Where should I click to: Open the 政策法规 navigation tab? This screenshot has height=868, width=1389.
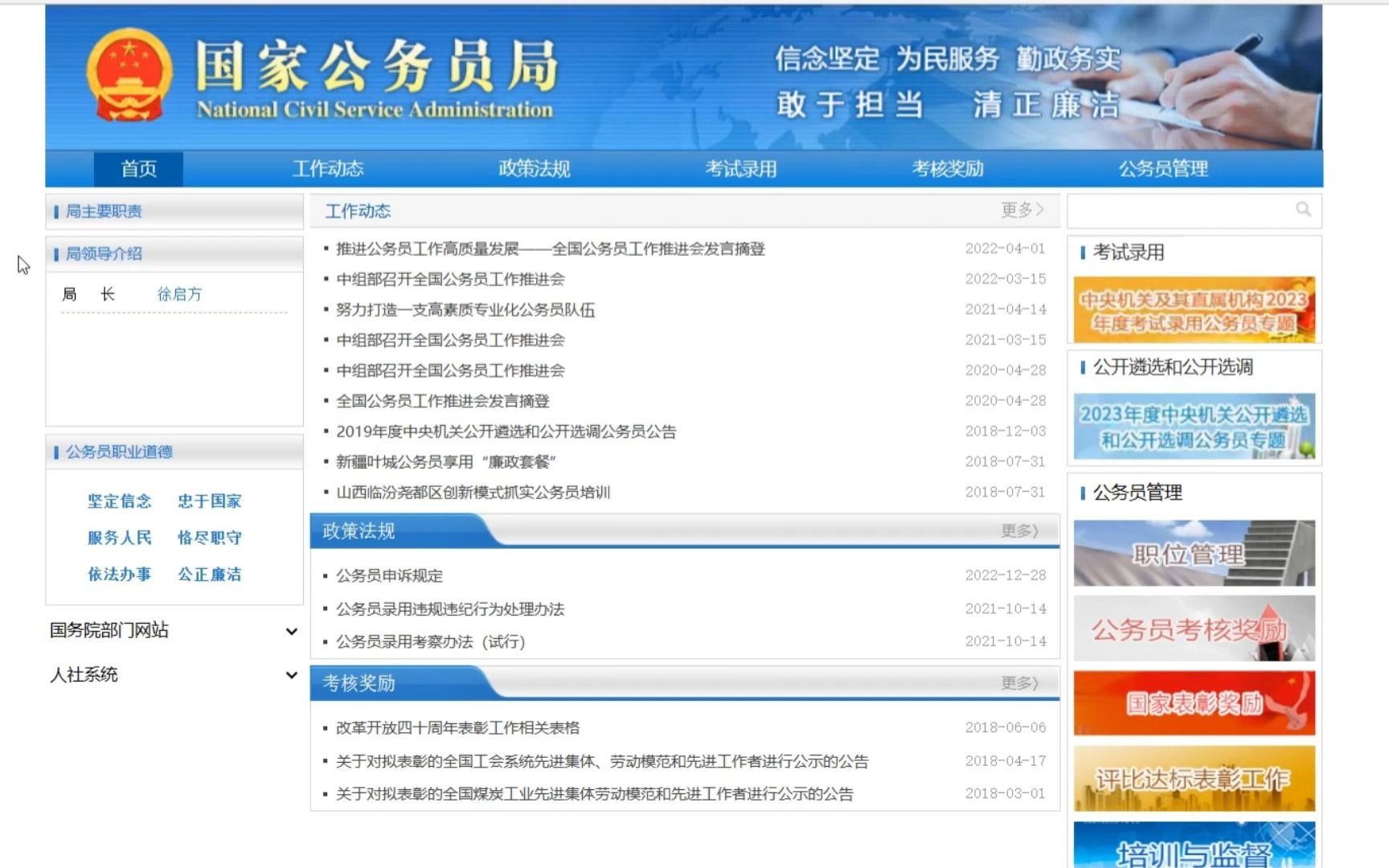pyautogui.click(x=535, y=169)
